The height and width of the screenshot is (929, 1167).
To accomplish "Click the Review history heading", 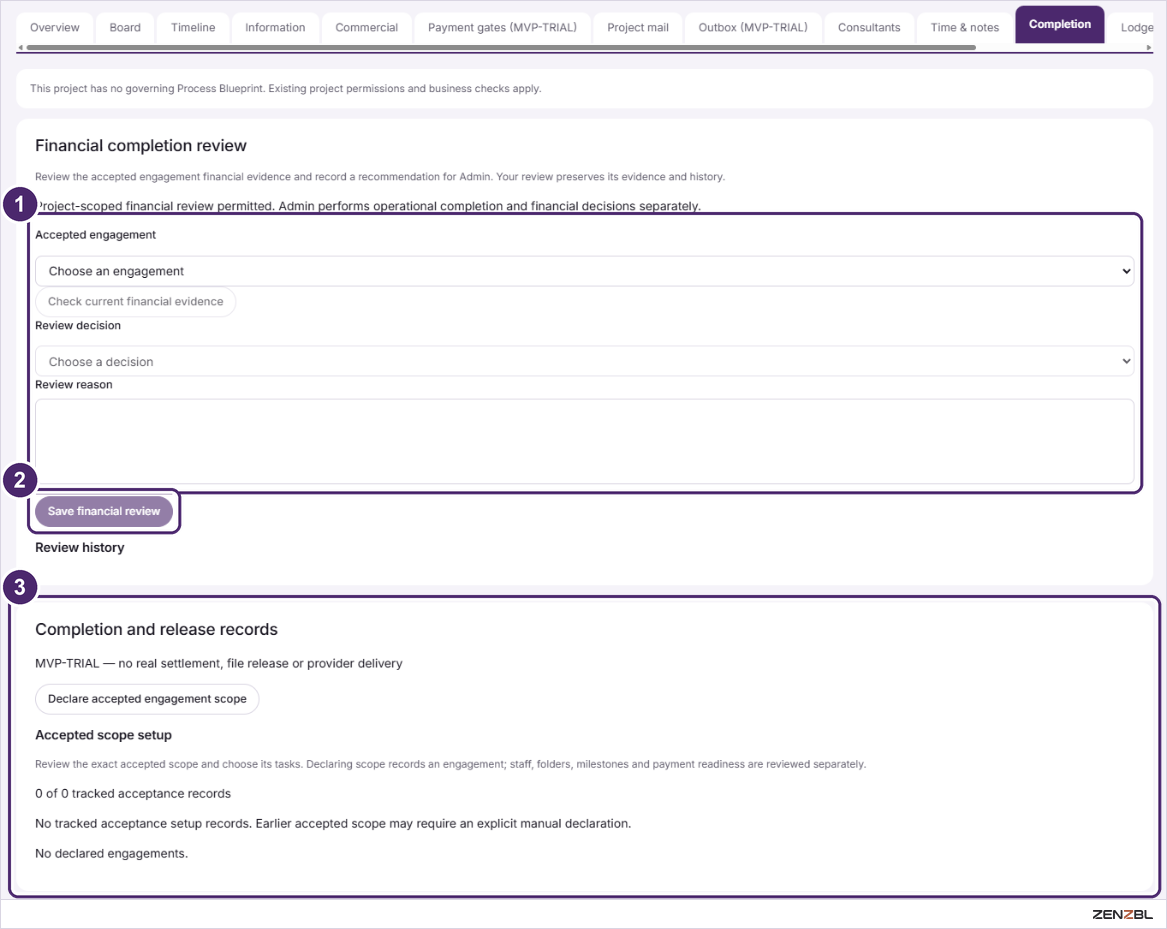I will tap(80, 548).
